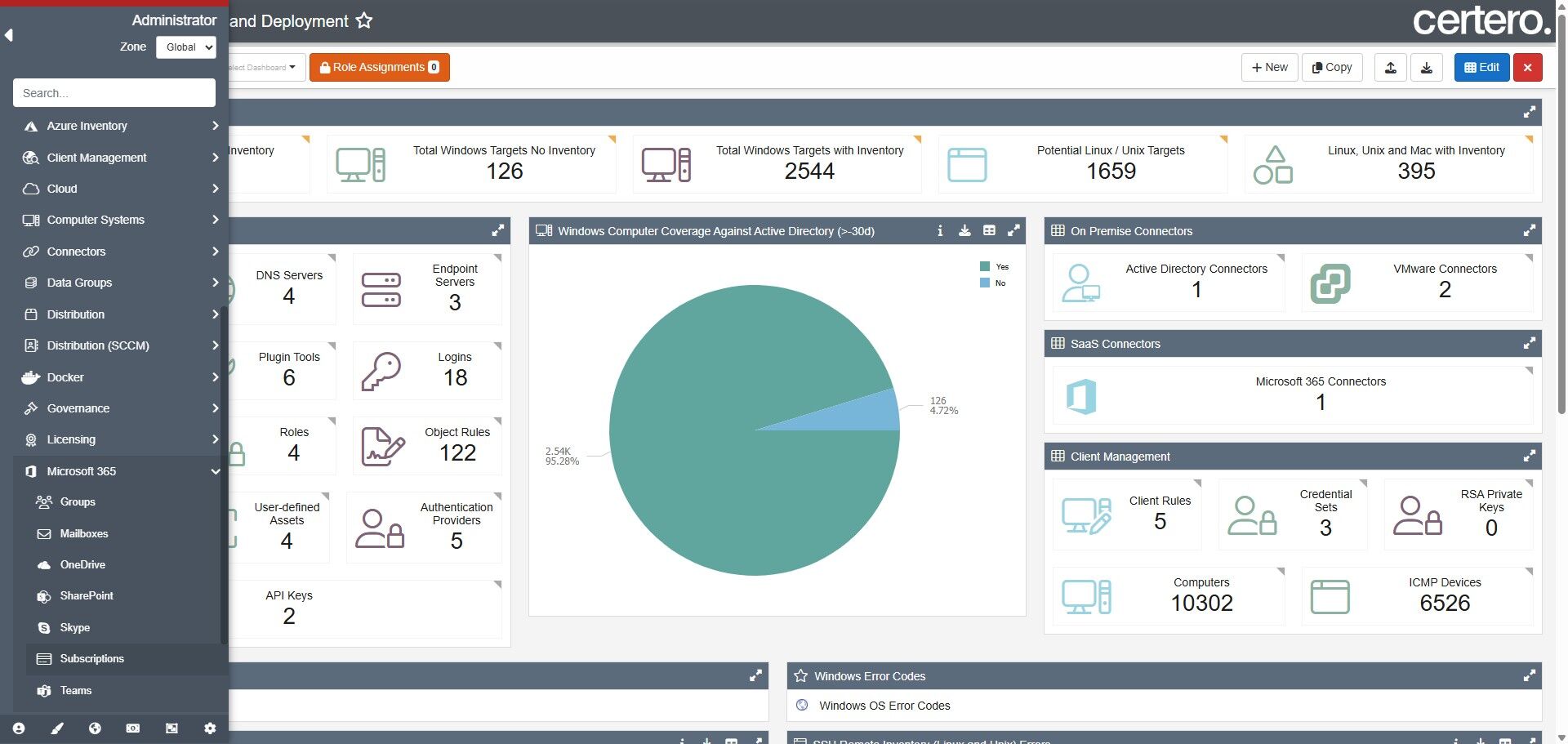Maximize the On Premise Connectors panel
This screenshot has height=744, width=1568.
coord(1530,231)
